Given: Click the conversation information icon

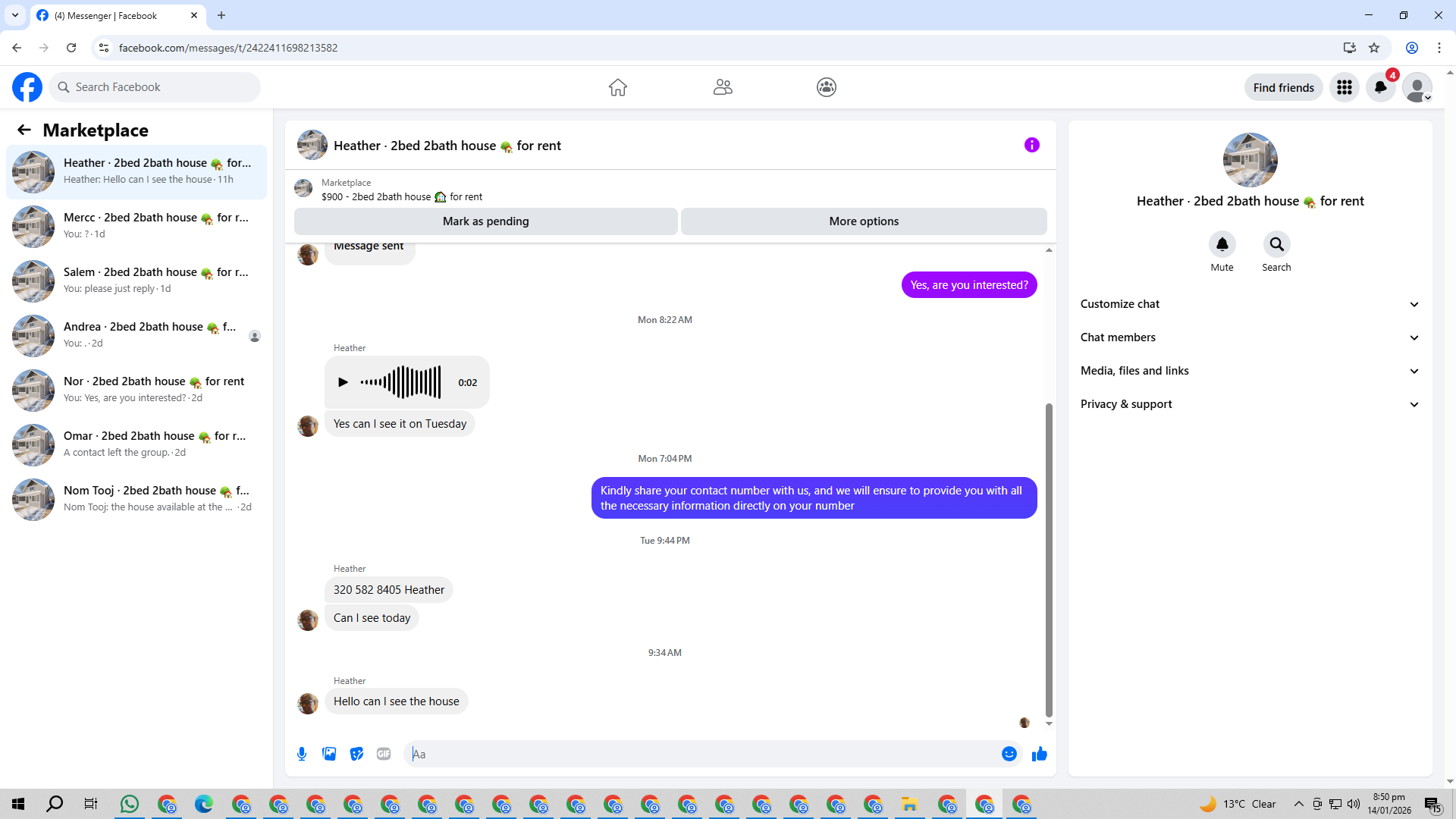Looking at the screenshot, I should click(1031, 145).
